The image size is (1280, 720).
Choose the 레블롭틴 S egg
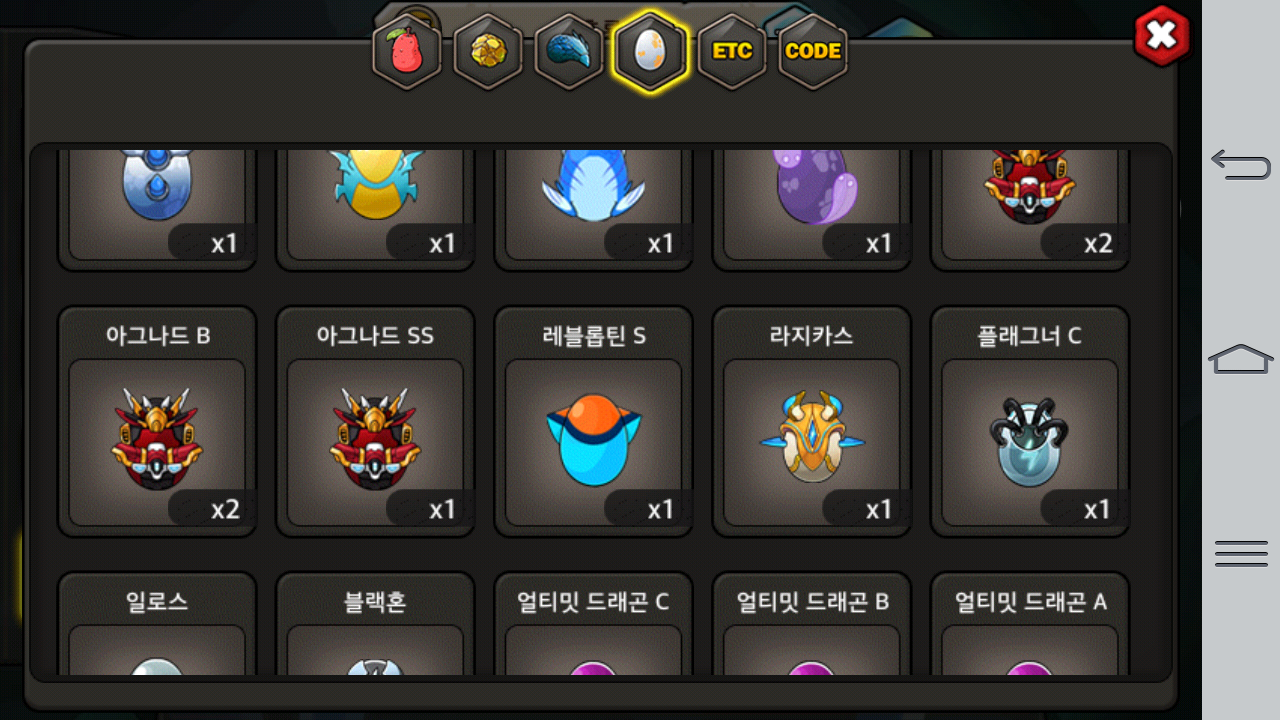click(x=594, y=422)
